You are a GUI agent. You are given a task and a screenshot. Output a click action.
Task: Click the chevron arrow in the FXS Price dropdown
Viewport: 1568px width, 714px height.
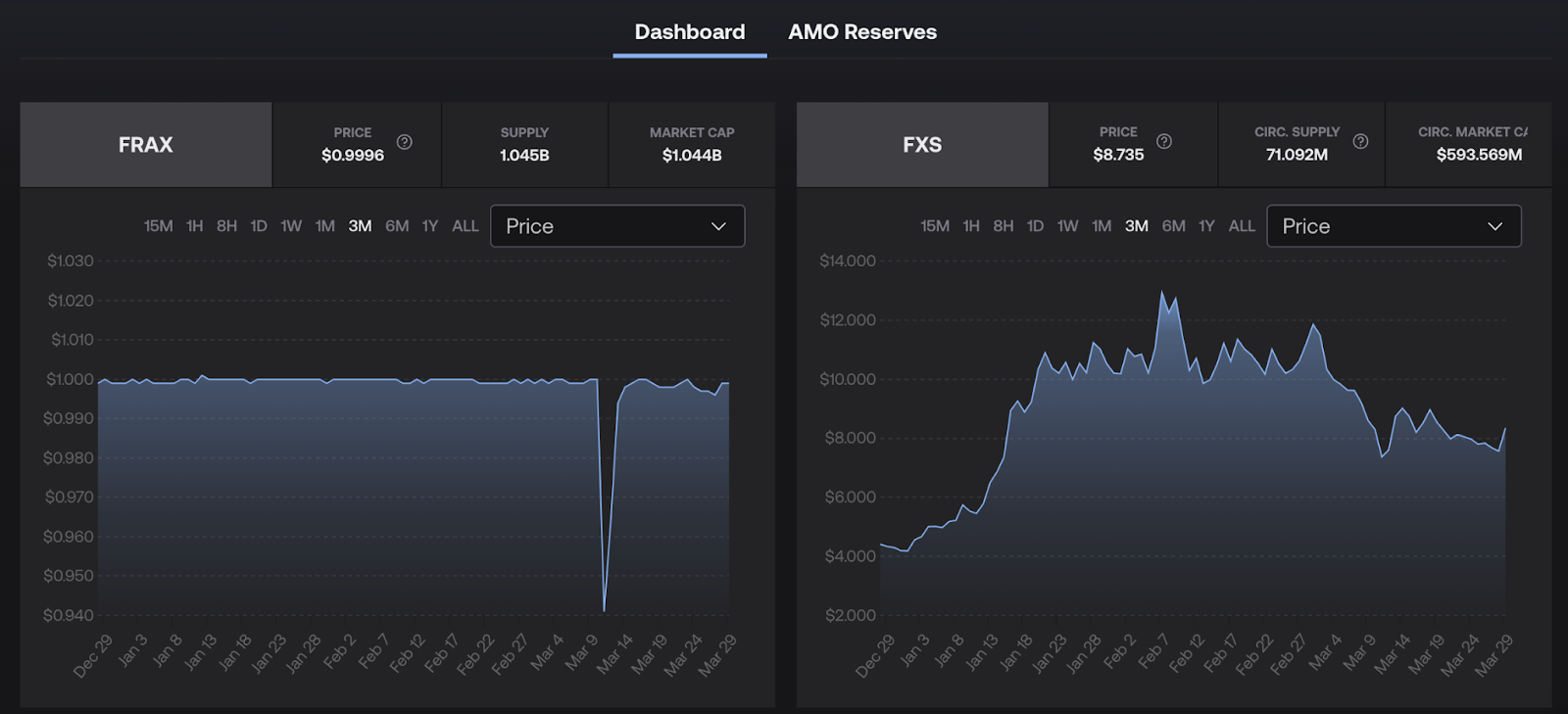click(1494, 226)
